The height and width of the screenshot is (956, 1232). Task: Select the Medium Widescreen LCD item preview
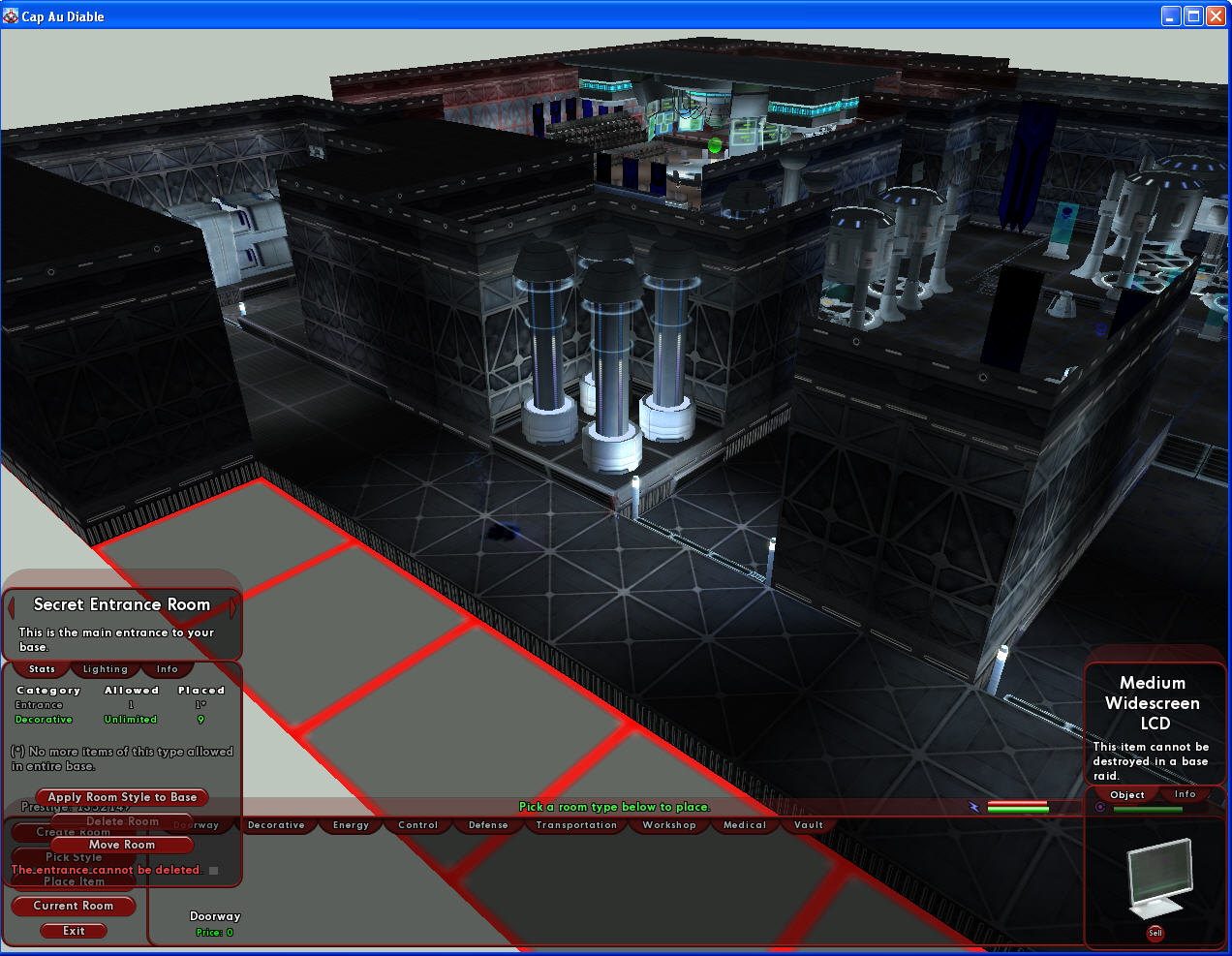1160,879
